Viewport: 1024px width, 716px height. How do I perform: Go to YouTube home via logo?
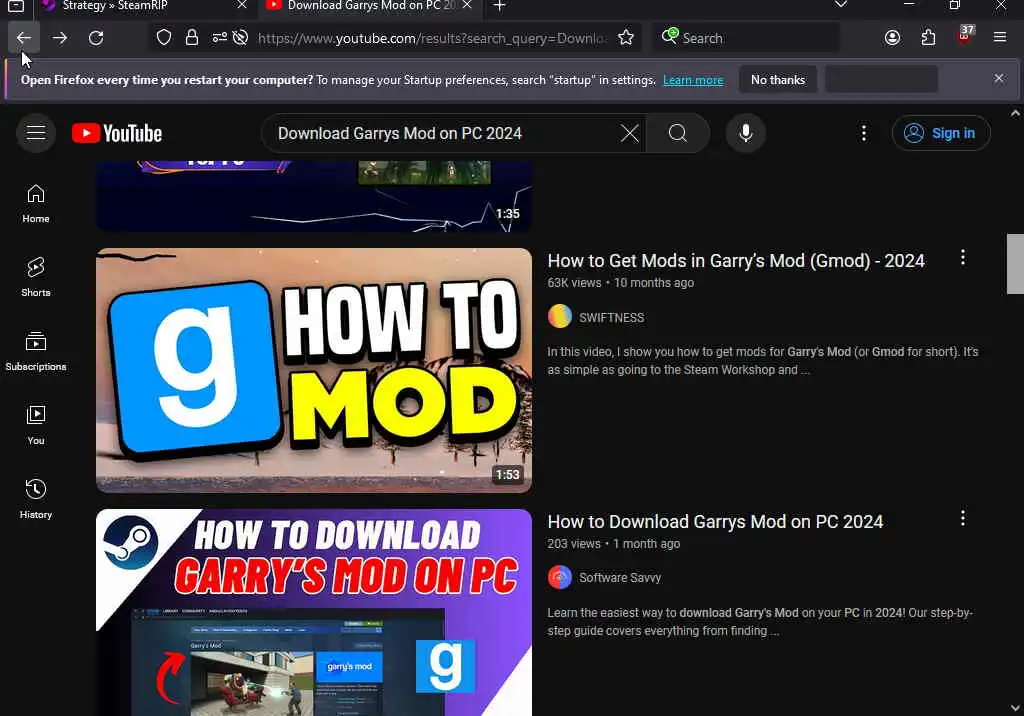117,133
